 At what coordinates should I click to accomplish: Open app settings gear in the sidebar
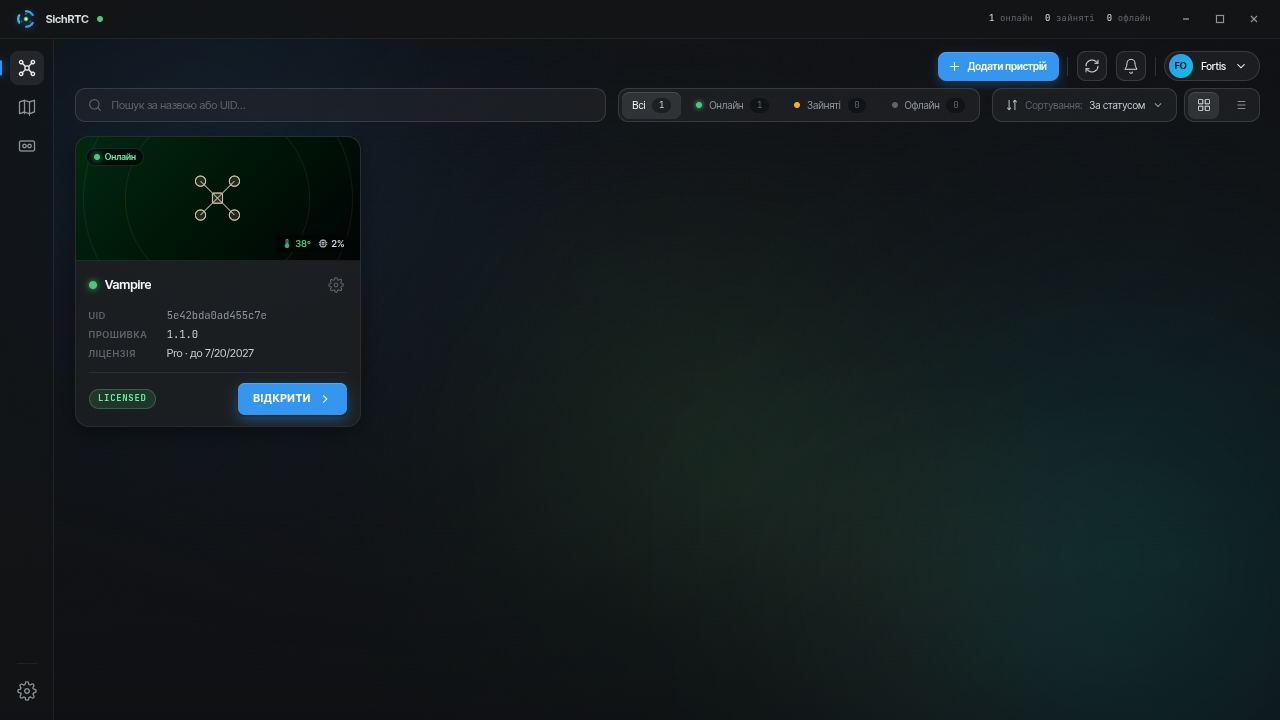[27, 691]
